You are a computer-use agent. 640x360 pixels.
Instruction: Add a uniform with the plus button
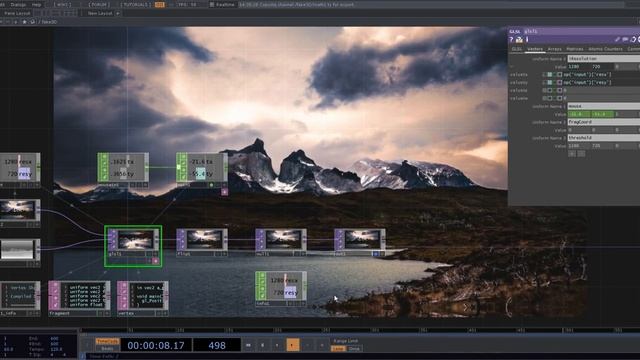coord(572,154)
